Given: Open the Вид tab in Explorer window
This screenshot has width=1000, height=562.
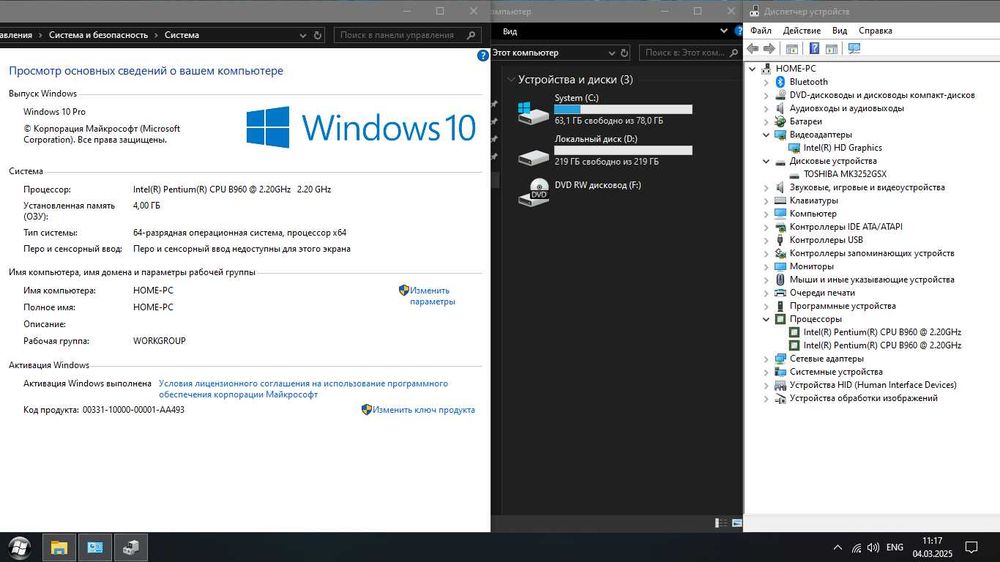Looking at the screenshot, I should (510, 31).
